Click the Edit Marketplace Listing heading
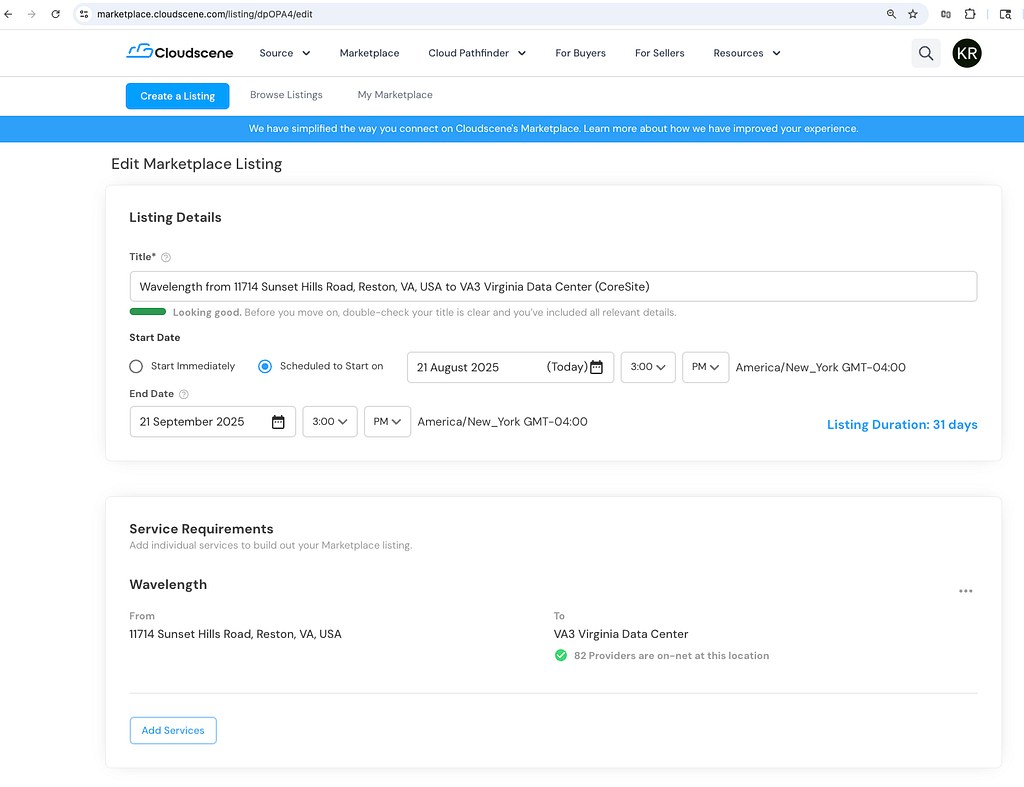This screenshot has width=1024, height=787. [197, 164]
